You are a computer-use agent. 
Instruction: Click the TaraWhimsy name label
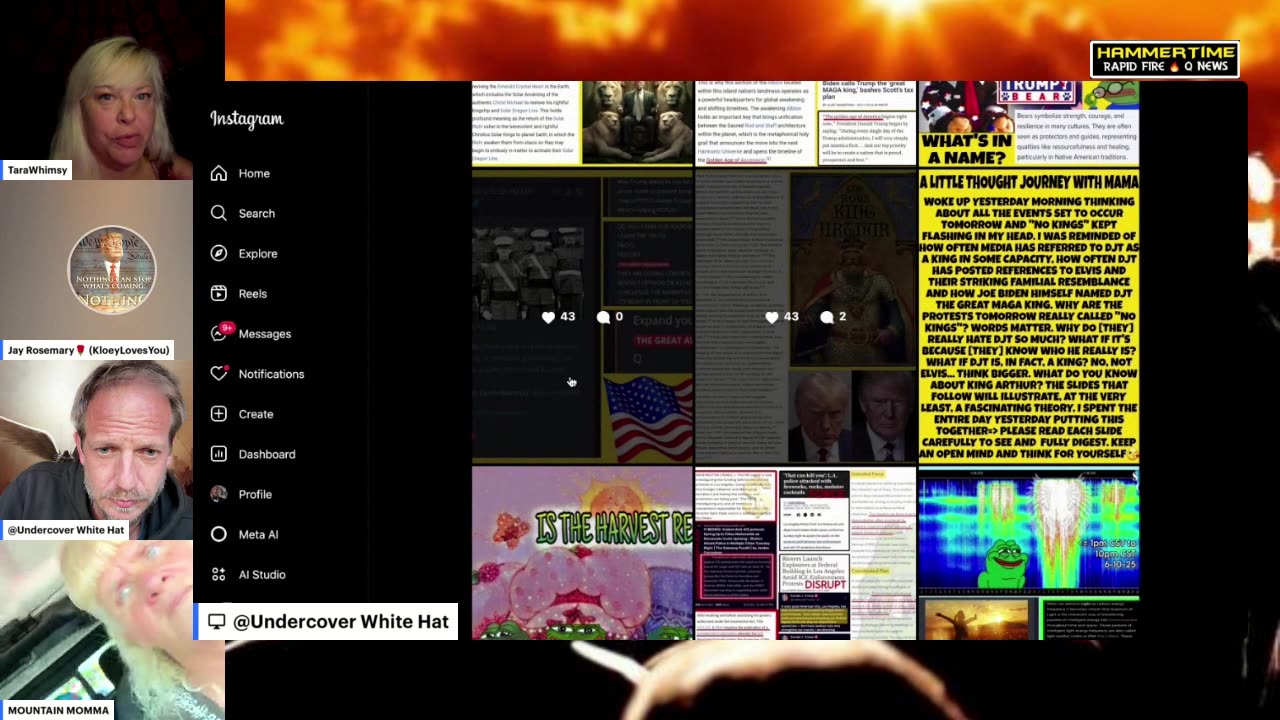(x=37, y=170)
